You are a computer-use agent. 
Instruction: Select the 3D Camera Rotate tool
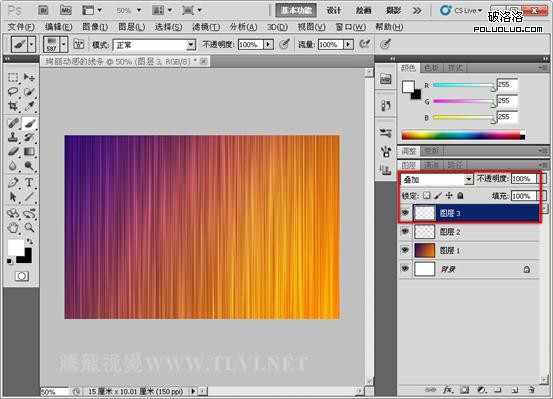click(29, 213)
